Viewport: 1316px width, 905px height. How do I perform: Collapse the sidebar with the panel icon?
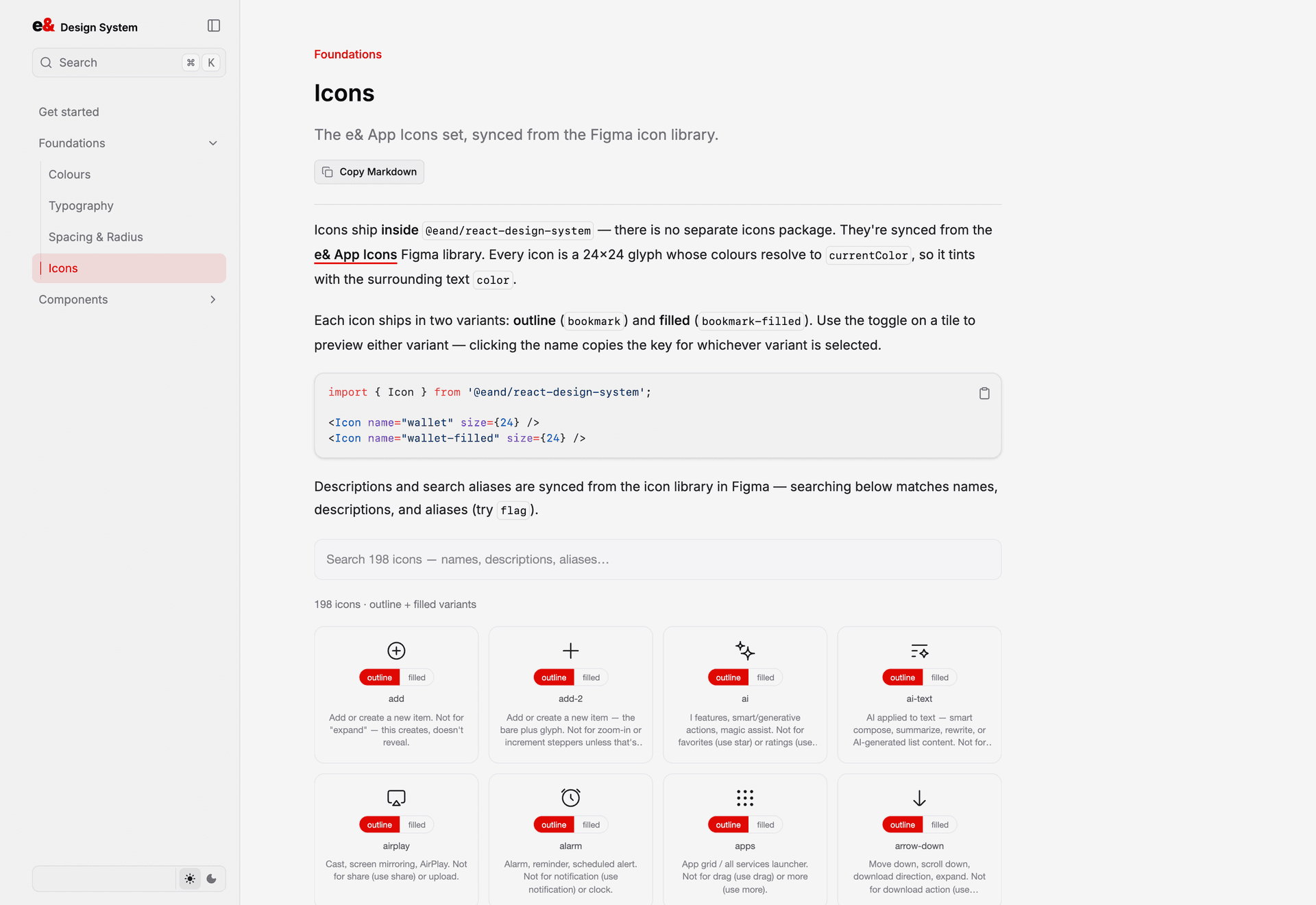(214, 26)
